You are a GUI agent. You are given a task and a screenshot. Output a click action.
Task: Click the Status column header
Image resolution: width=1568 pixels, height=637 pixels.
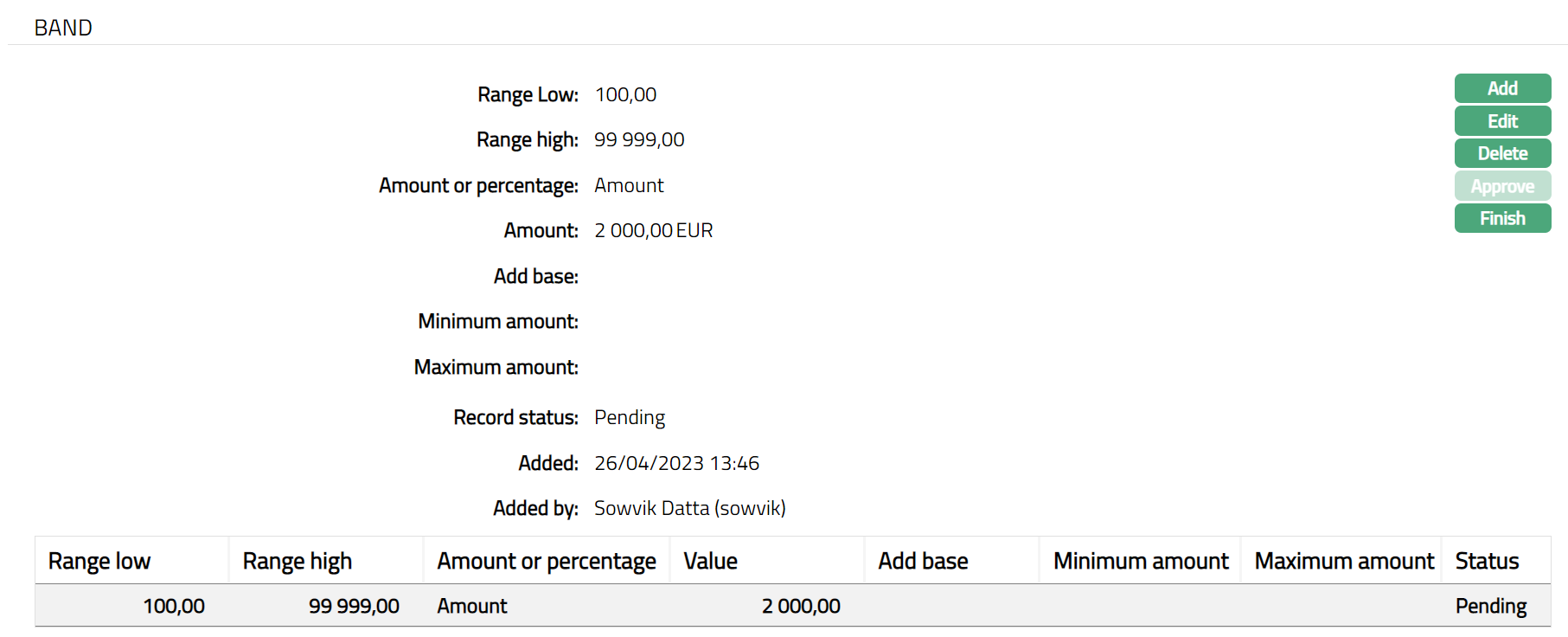pyautogui.click(x=1486, y=561)
